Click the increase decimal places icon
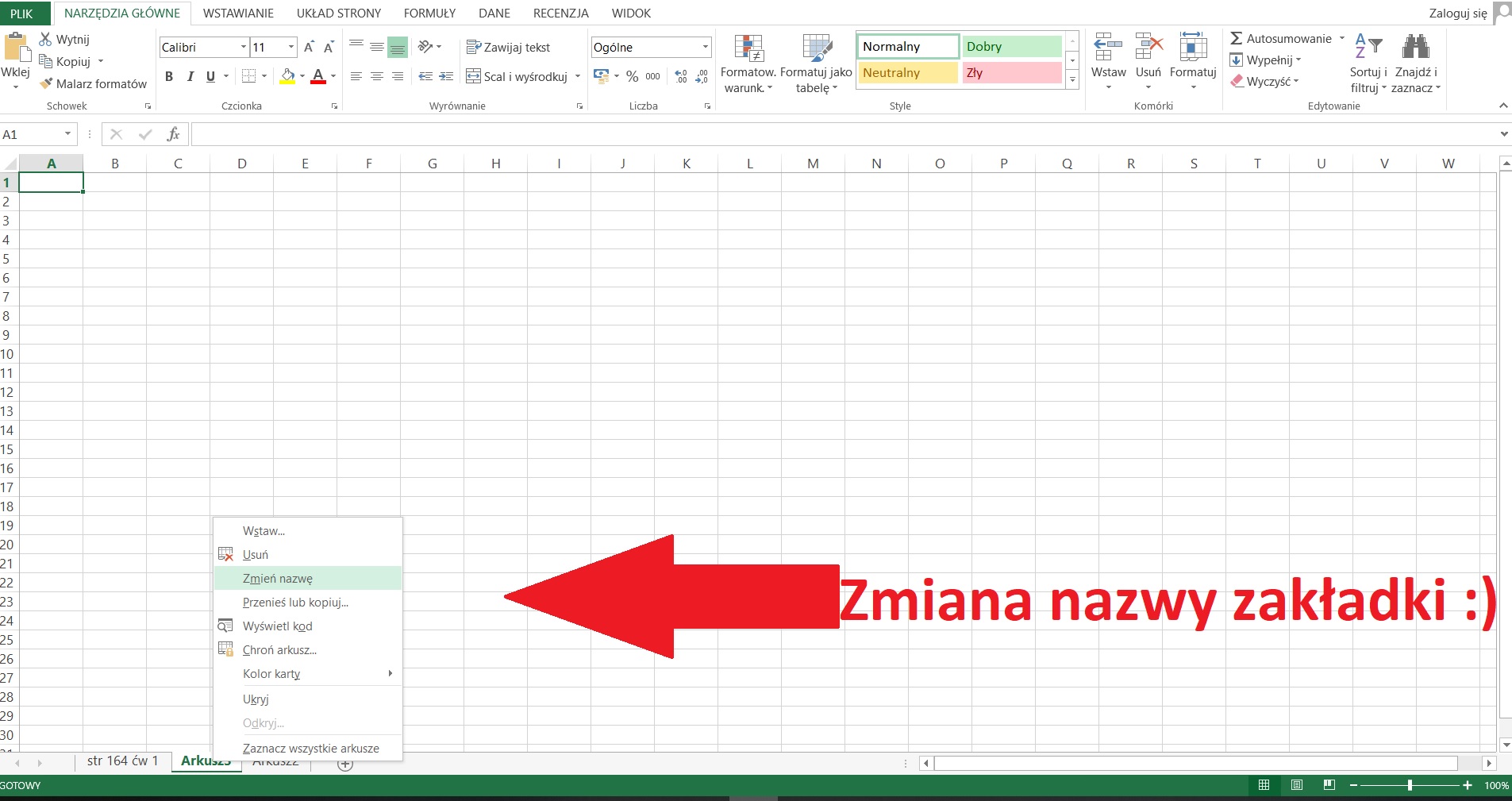The image size is (1512, 801). pyautogui.click(x=681, y=76)
